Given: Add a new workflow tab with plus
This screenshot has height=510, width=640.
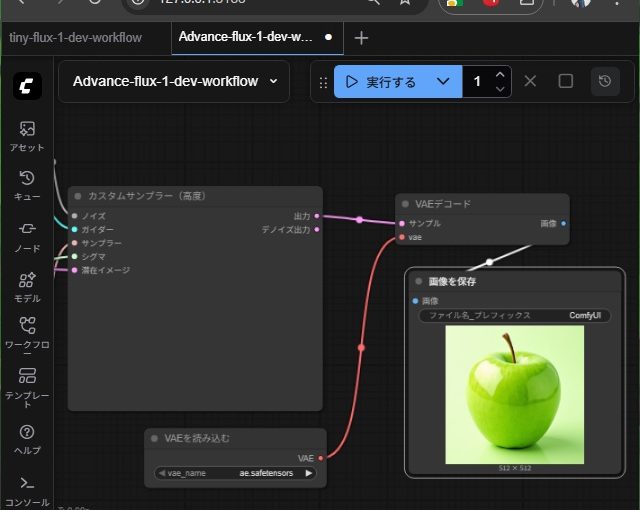Looking at the screenshot, I should pyautogui.click(x=361, y=38).
